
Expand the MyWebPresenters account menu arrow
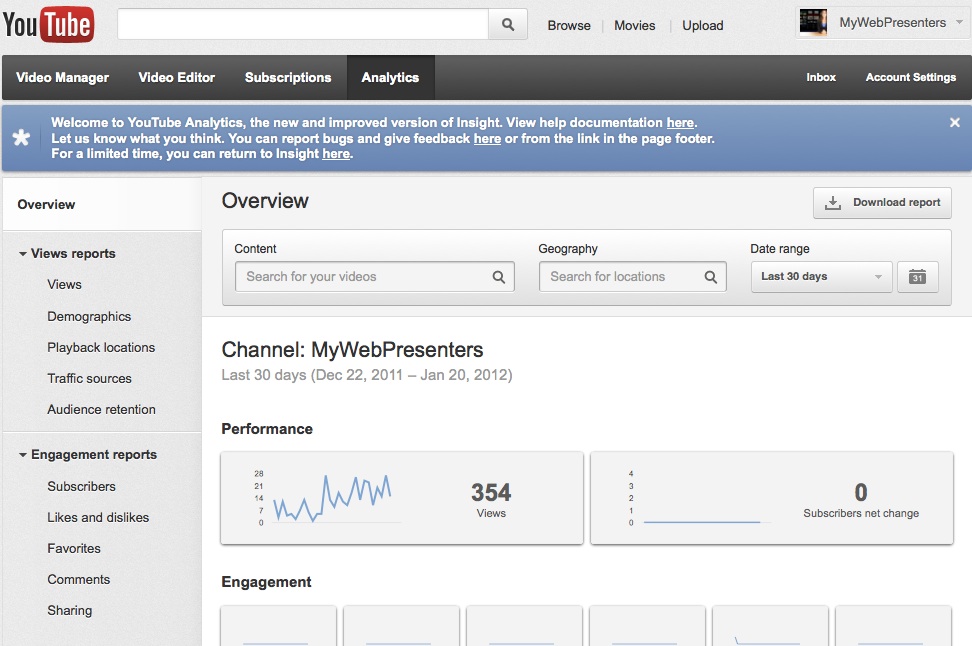point(956,23)
